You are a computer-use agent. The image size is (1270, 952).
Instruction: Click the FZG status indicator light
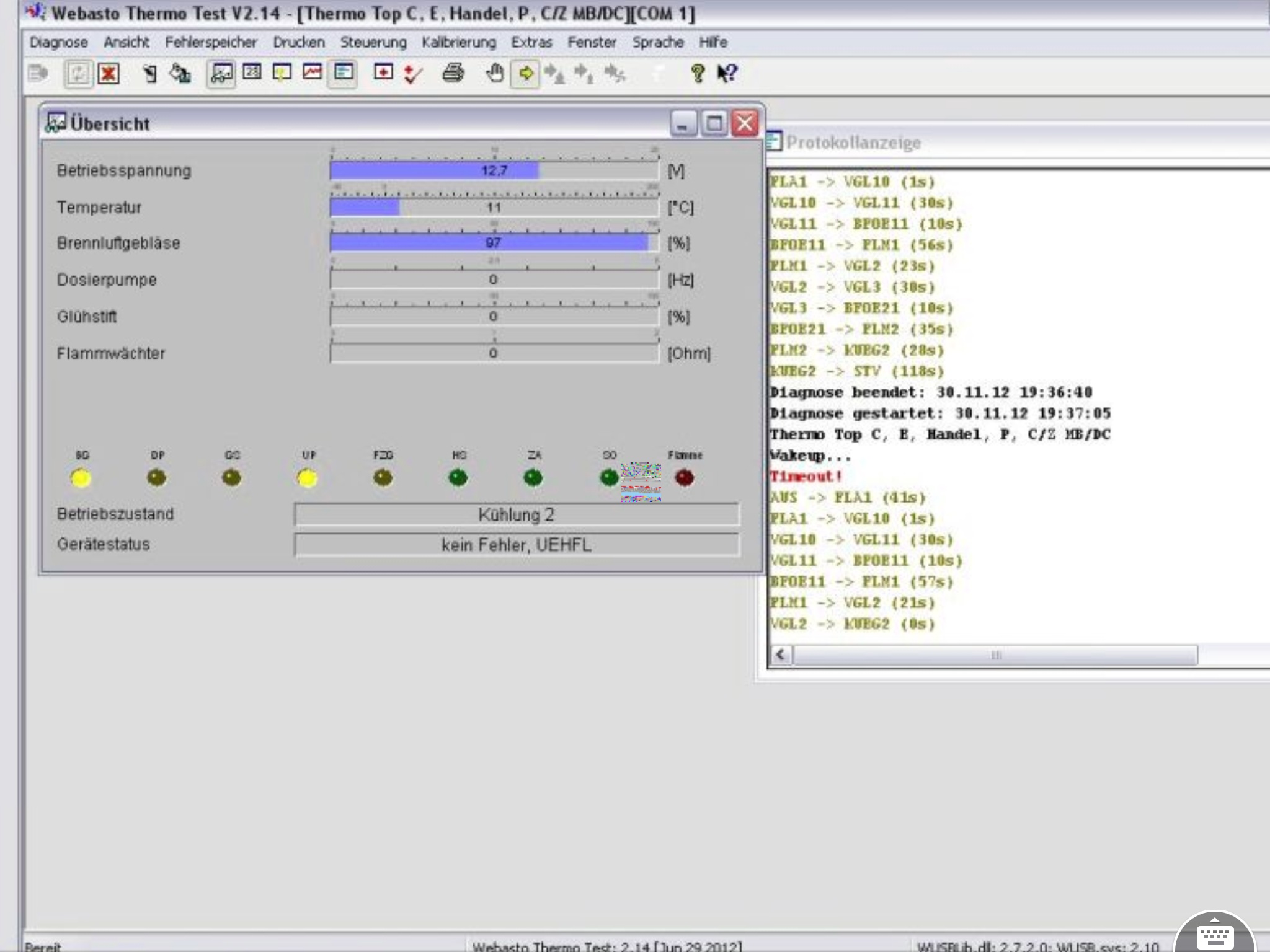click(x=383, y=478)
